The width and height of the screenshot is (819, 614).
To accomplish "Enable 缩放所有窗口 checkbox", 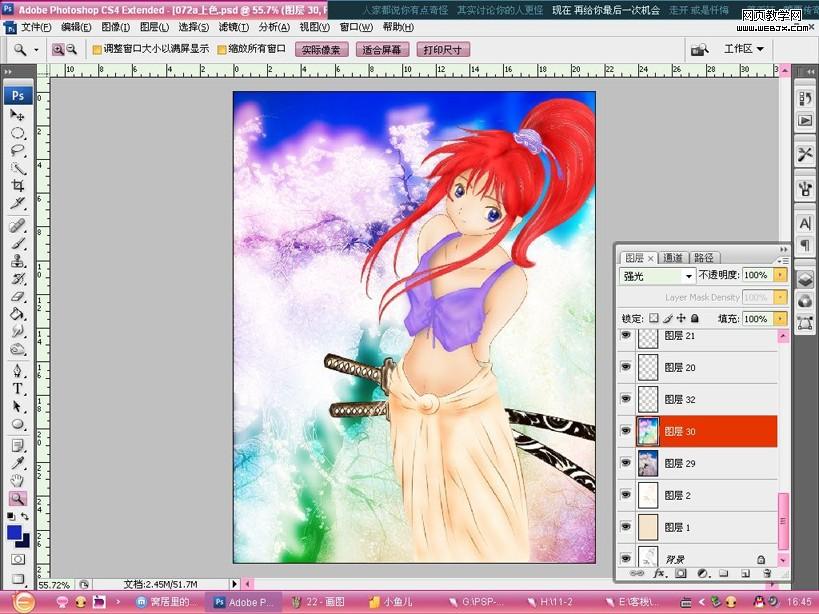I will (x=222, y=49).
